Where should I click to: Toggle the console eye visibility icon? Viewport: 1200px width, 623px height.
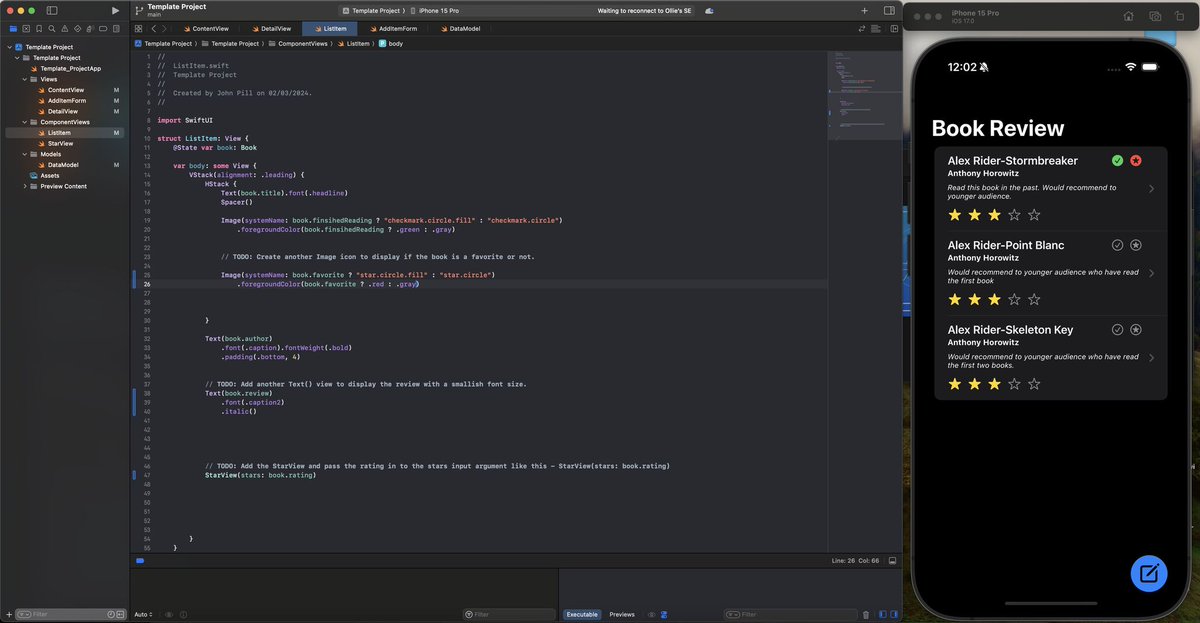pyautogui.click(x=651, y=614)
